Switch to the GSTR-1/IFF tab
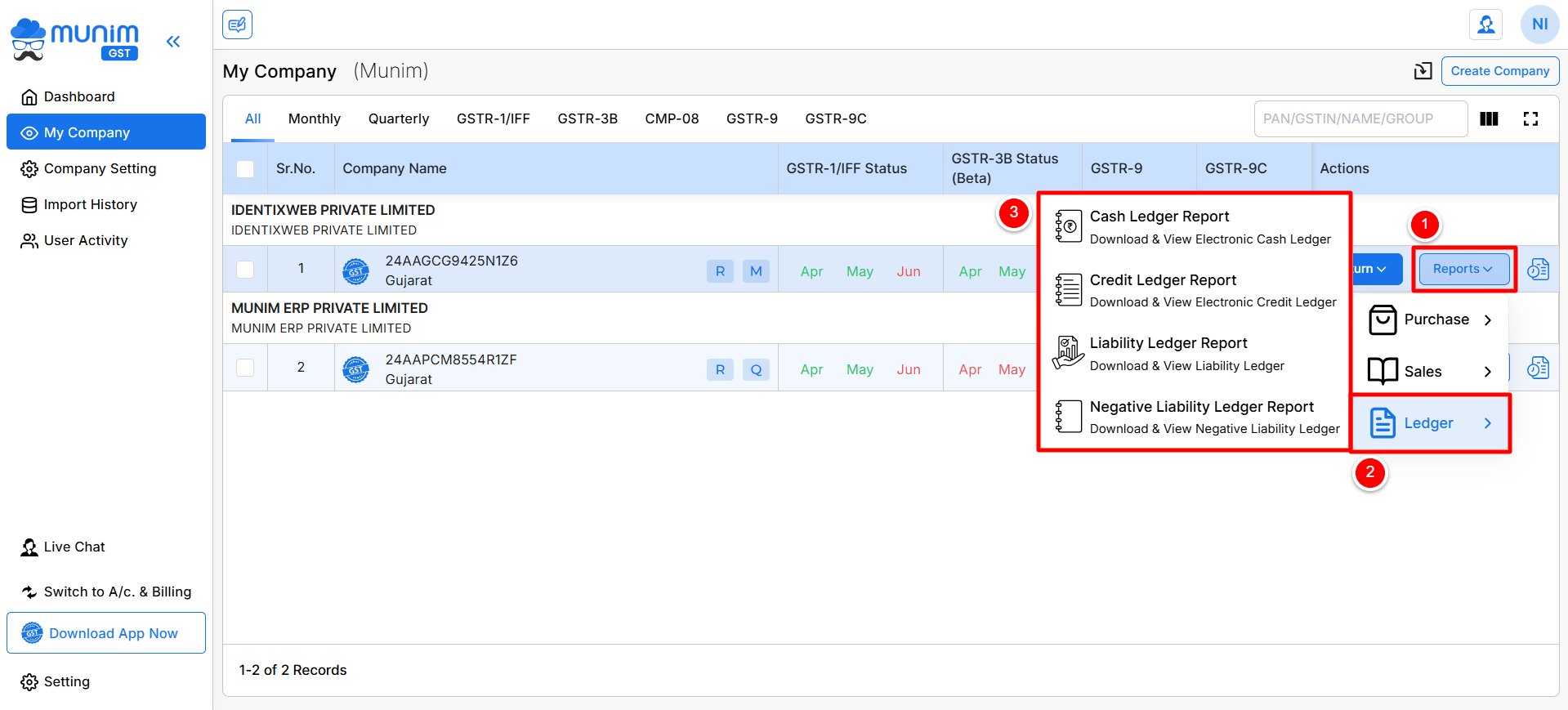This screenshot has width=1568, height=710. pos(494,119)
